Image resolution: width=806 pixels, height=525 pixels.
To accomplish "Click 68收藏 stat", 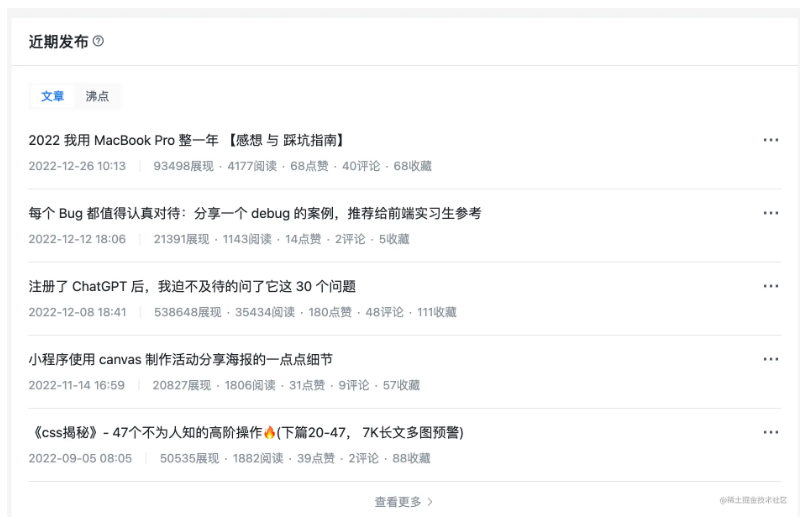I will pos(412,166).
